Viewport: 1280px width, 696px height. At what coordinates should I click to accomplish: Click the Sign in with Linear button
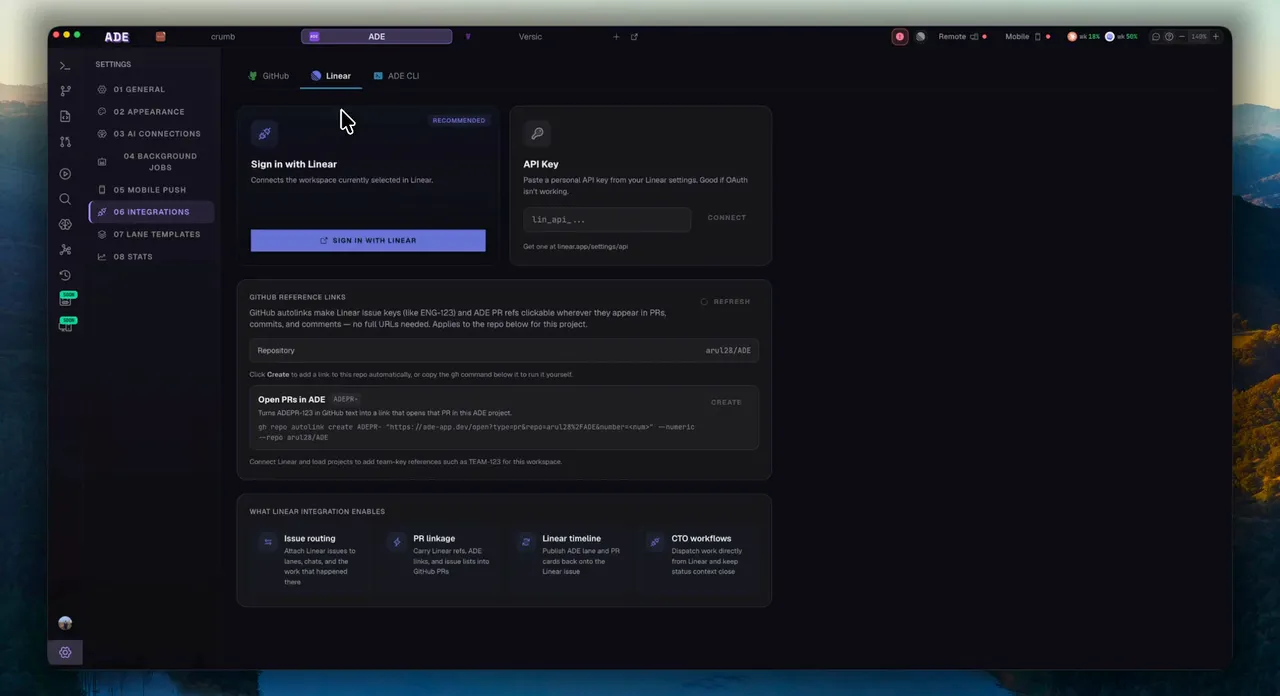[x=368, y=240]
